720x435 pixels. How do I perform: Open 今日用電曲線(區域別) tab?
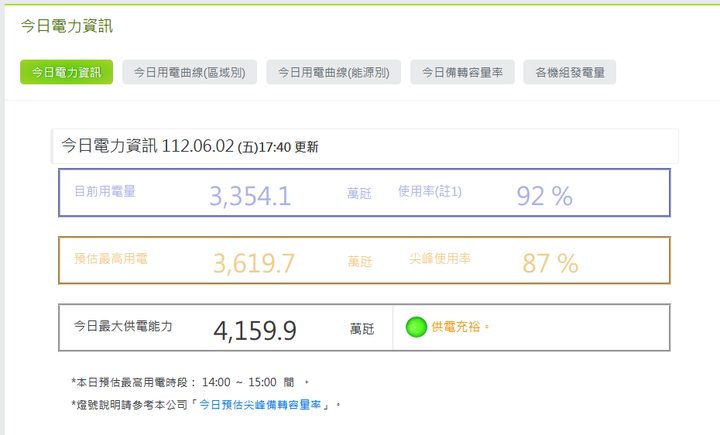pos(190,72)
